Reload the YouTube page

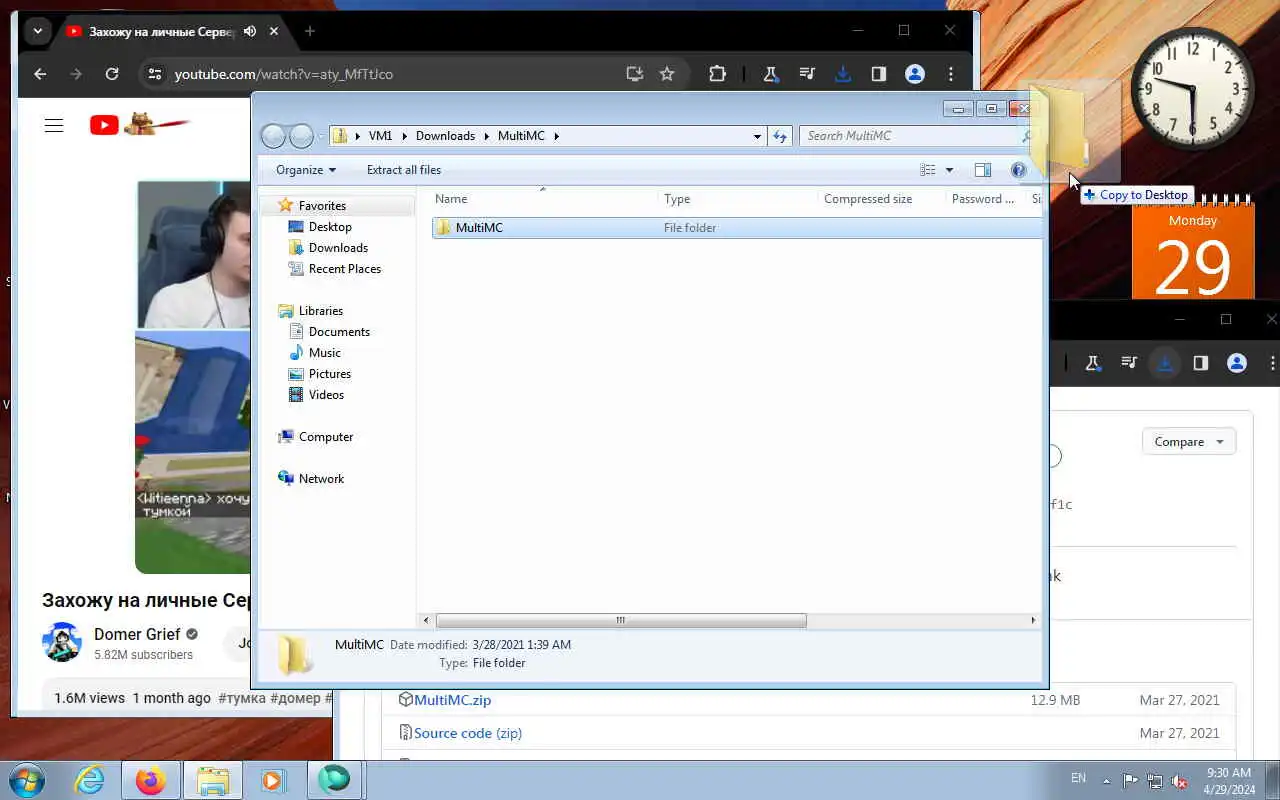(x=112, y=74)
